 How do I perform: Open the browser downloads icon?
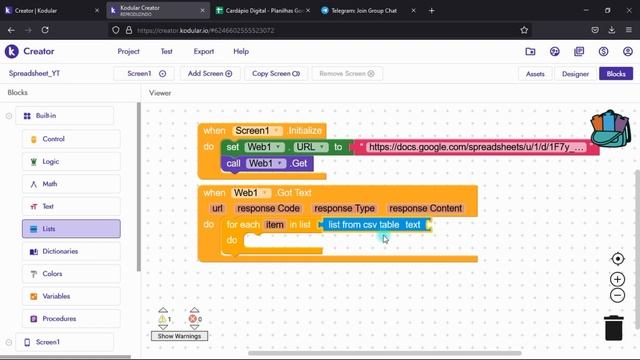tap(611, 30)
